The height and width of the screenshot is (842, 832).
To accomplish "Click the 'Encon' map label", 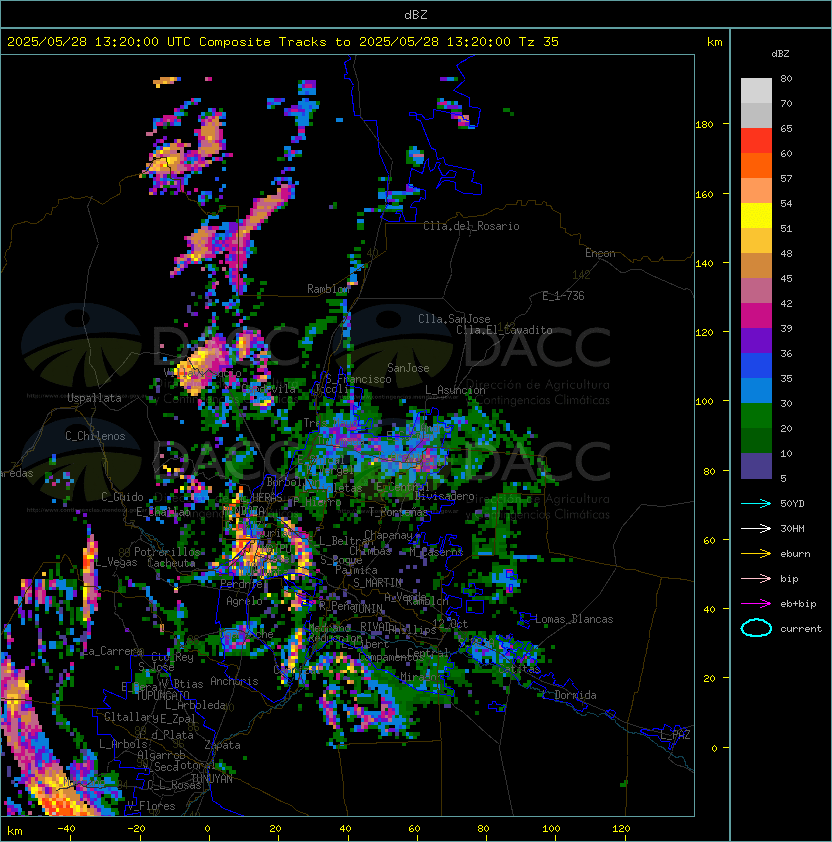I will 600,253.
